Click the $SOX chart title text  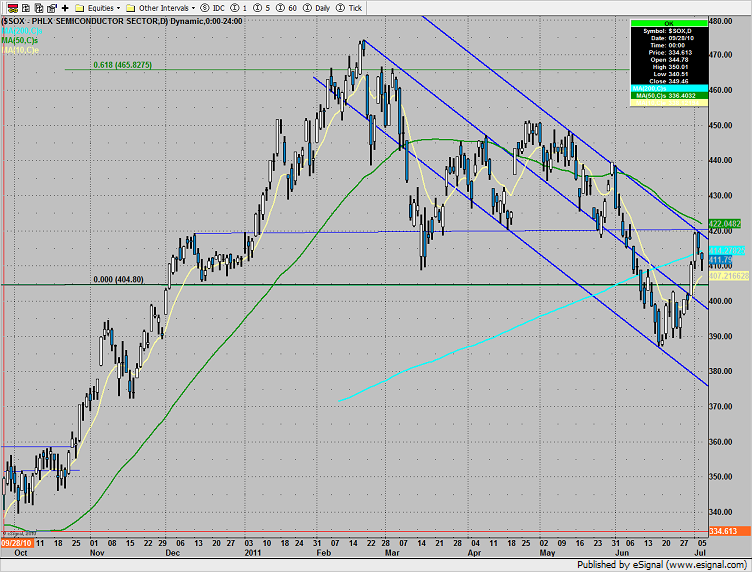pos(122,21)
